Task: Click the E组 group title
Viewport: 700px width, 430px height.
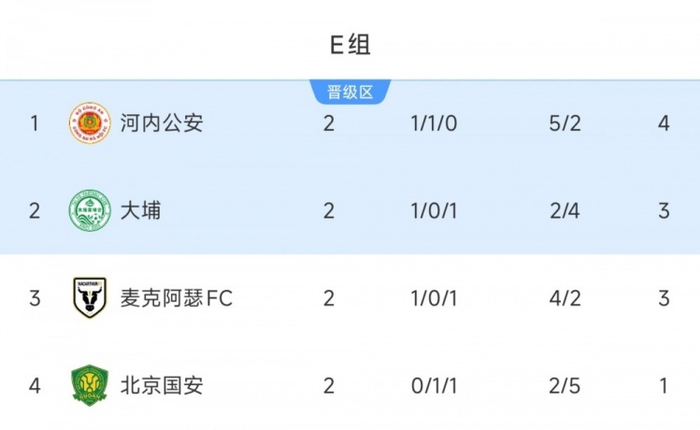Action: (350, 44)
